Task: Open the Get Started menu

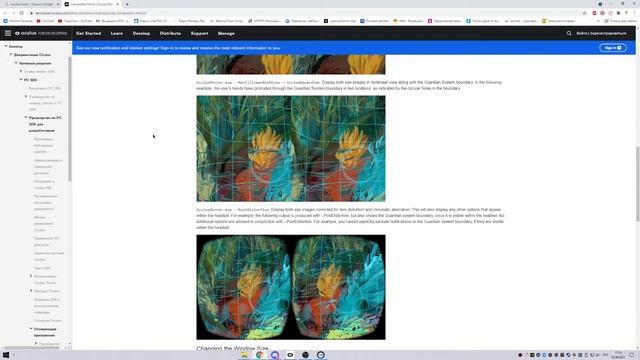Action: tap(88, 33)
